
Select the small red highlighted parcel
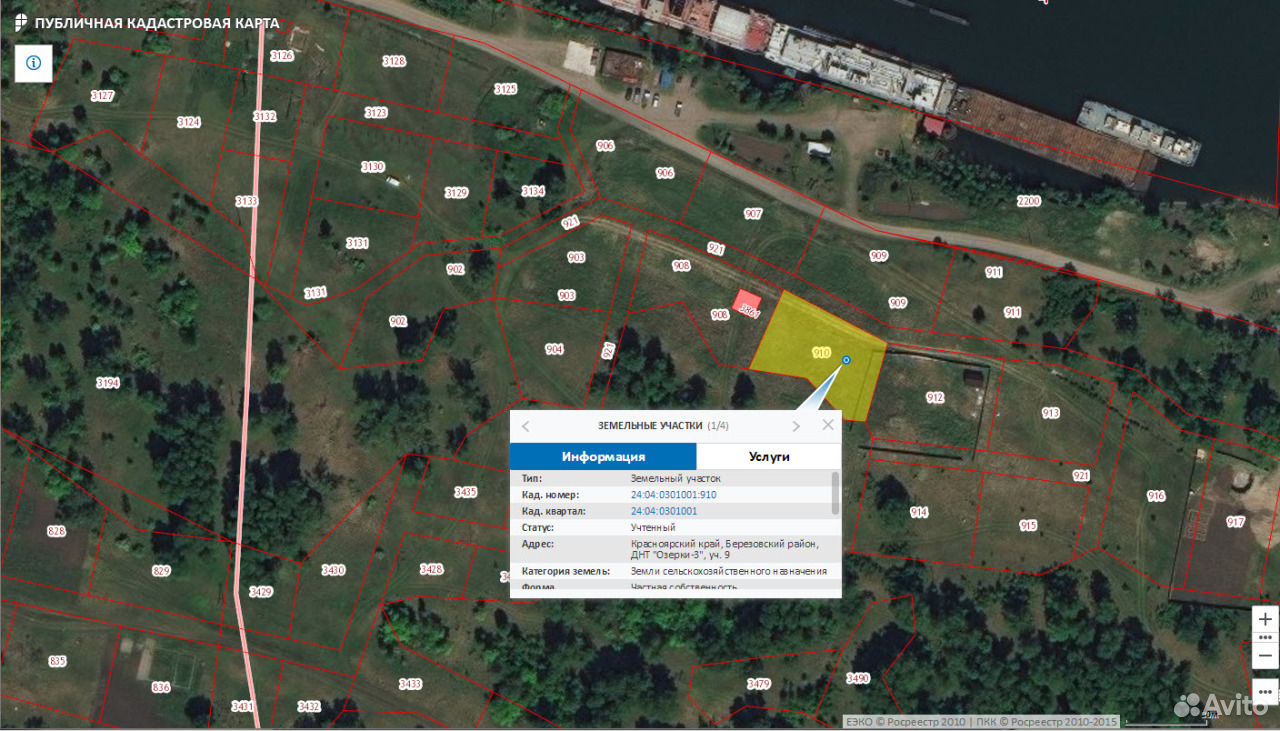click(x=747, y=304)
